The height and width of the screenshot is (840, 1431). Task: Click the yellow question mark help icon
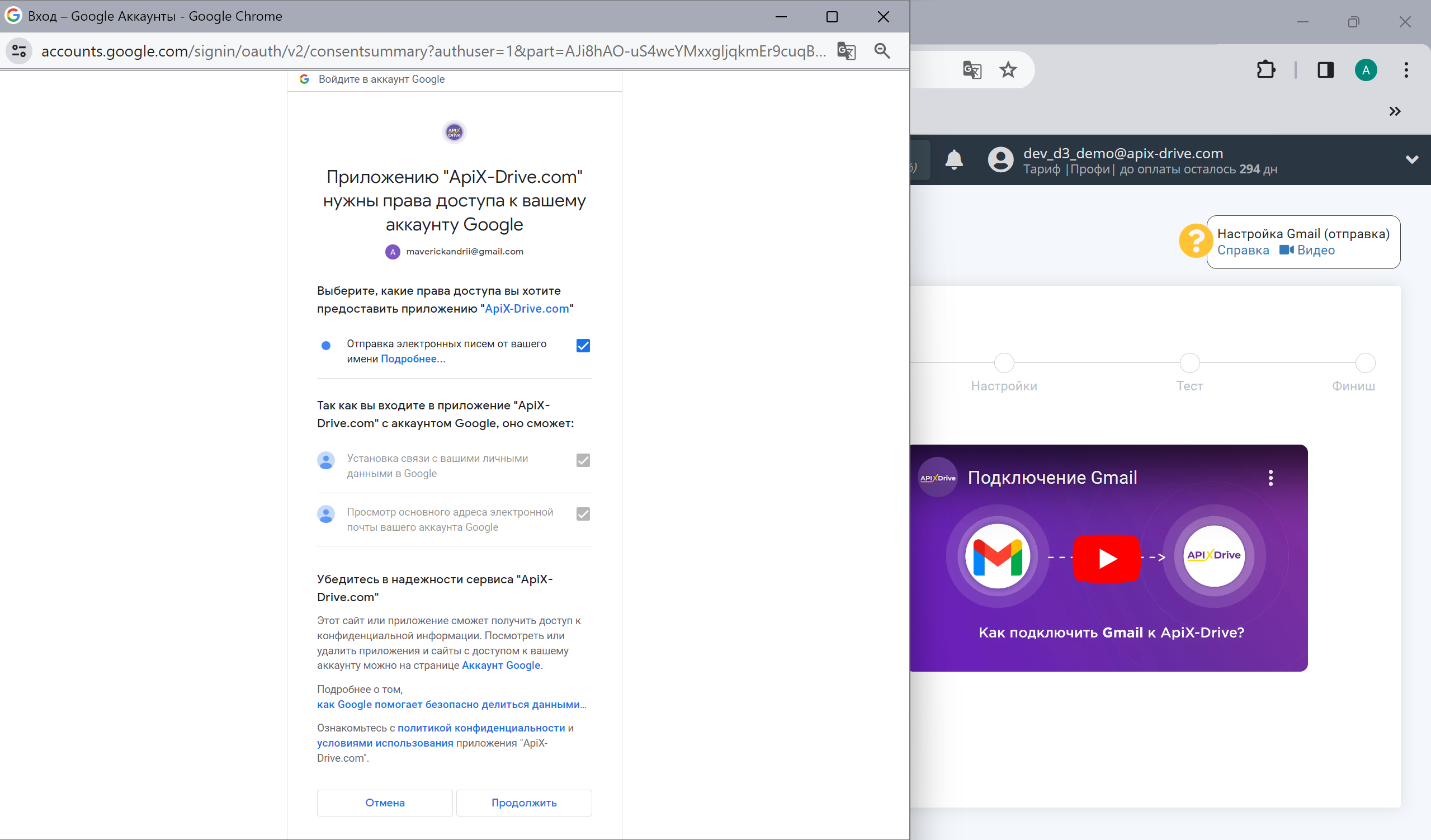tap(1196, 241)
